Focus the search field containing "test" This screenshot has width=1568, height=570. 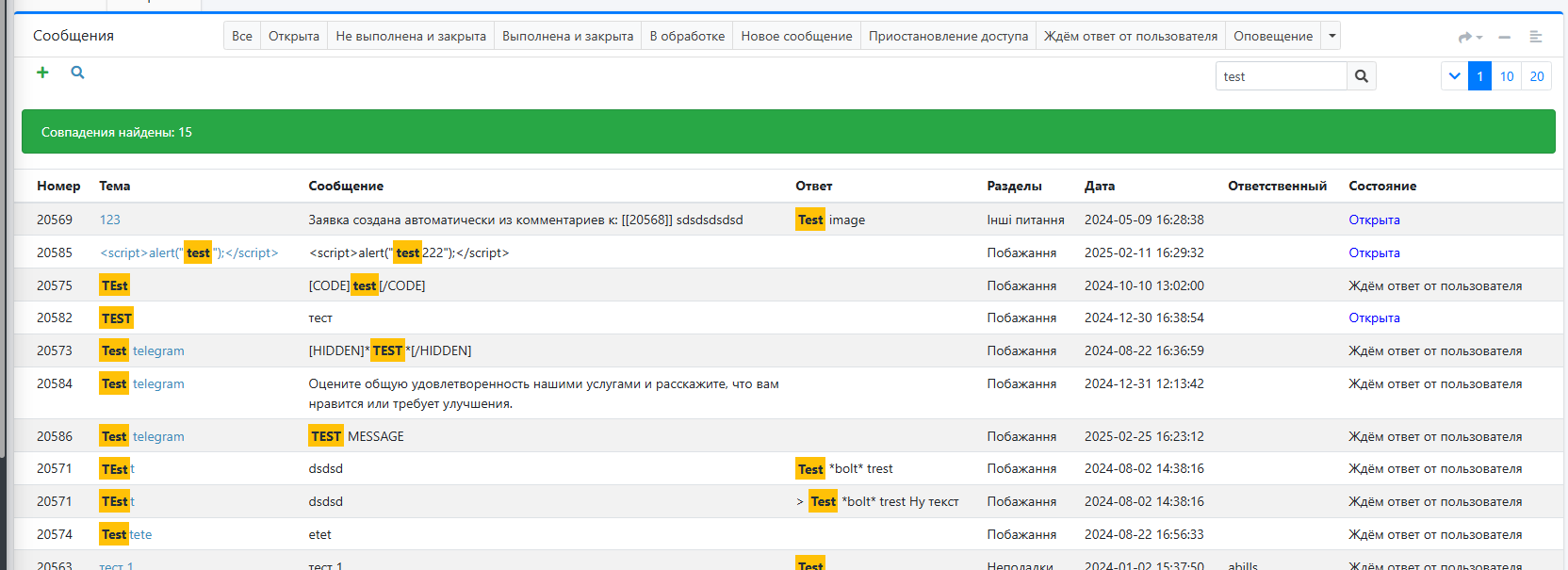click(x=1282, y=76)
